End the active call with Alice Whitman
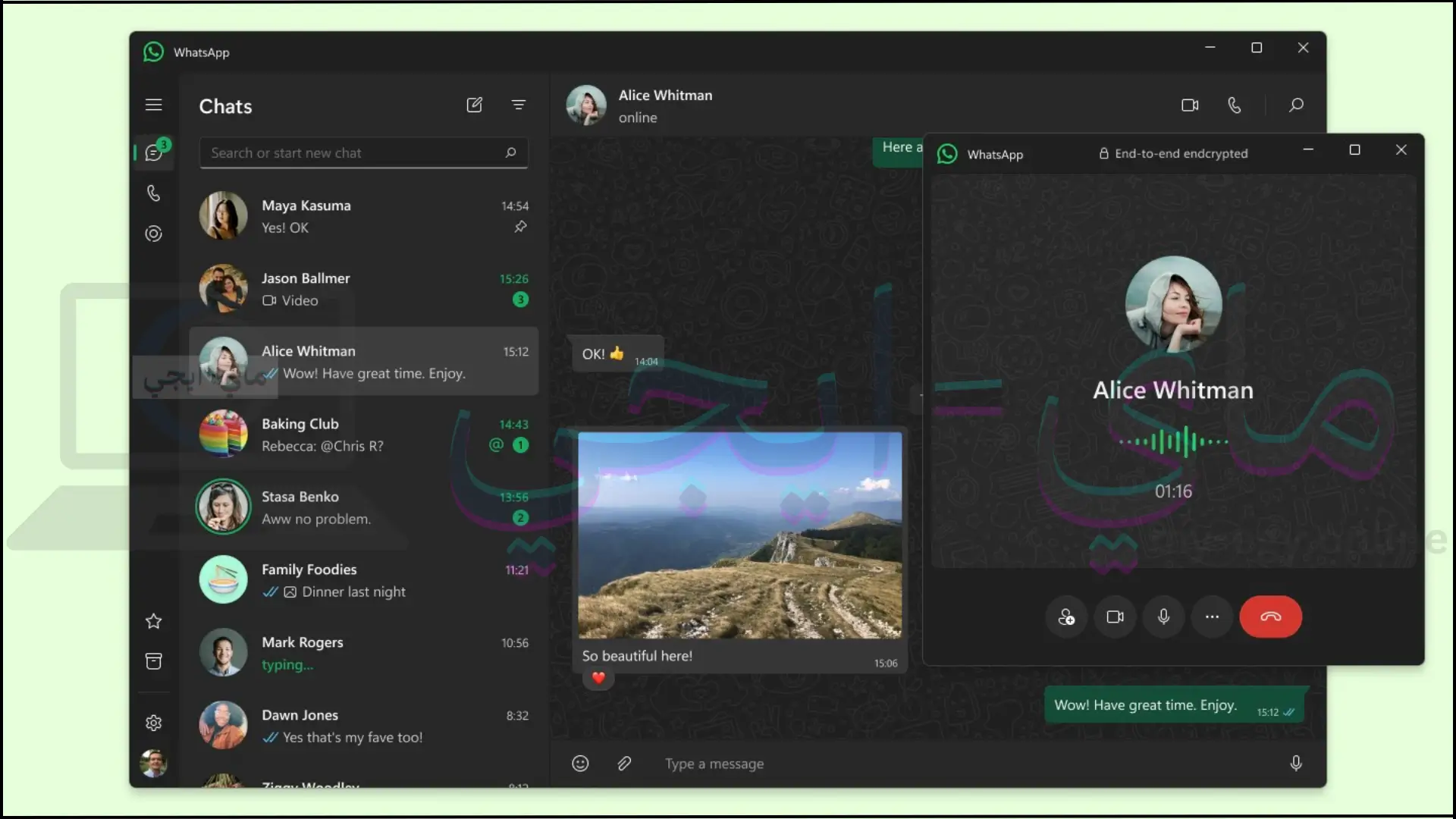This screenshot has height=819, width=1456. tap(1270, 617)
